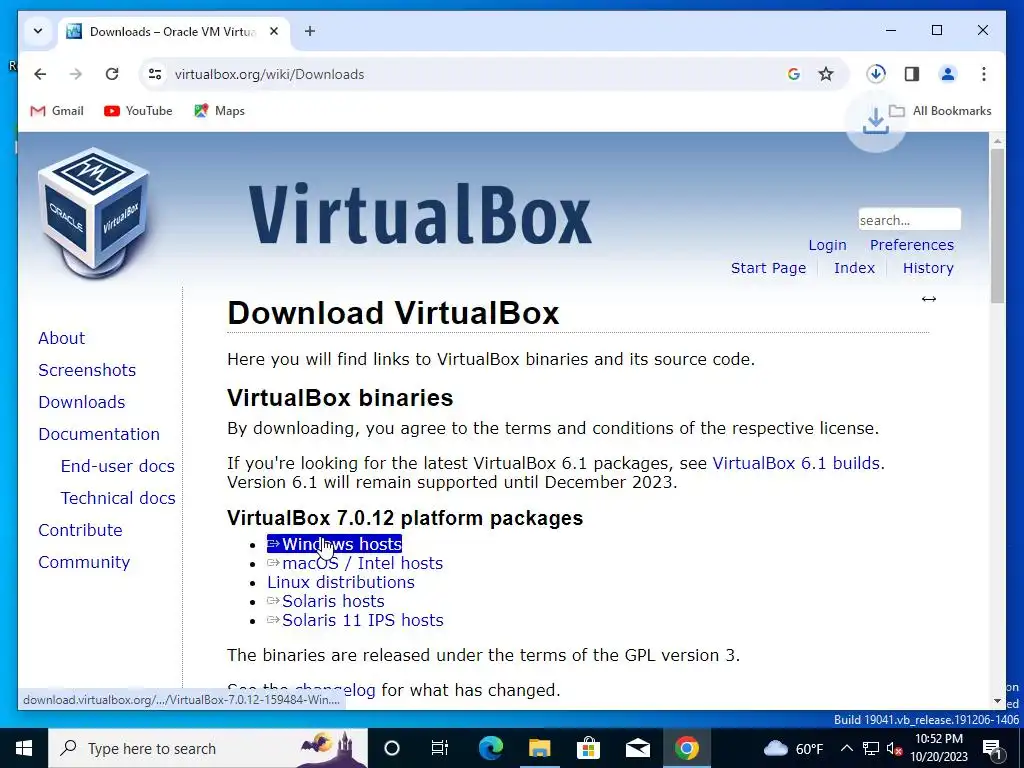Expand the tab search dropdown arrow
The height and width of the screenshot is (768, 1024).
click(38, 31)
